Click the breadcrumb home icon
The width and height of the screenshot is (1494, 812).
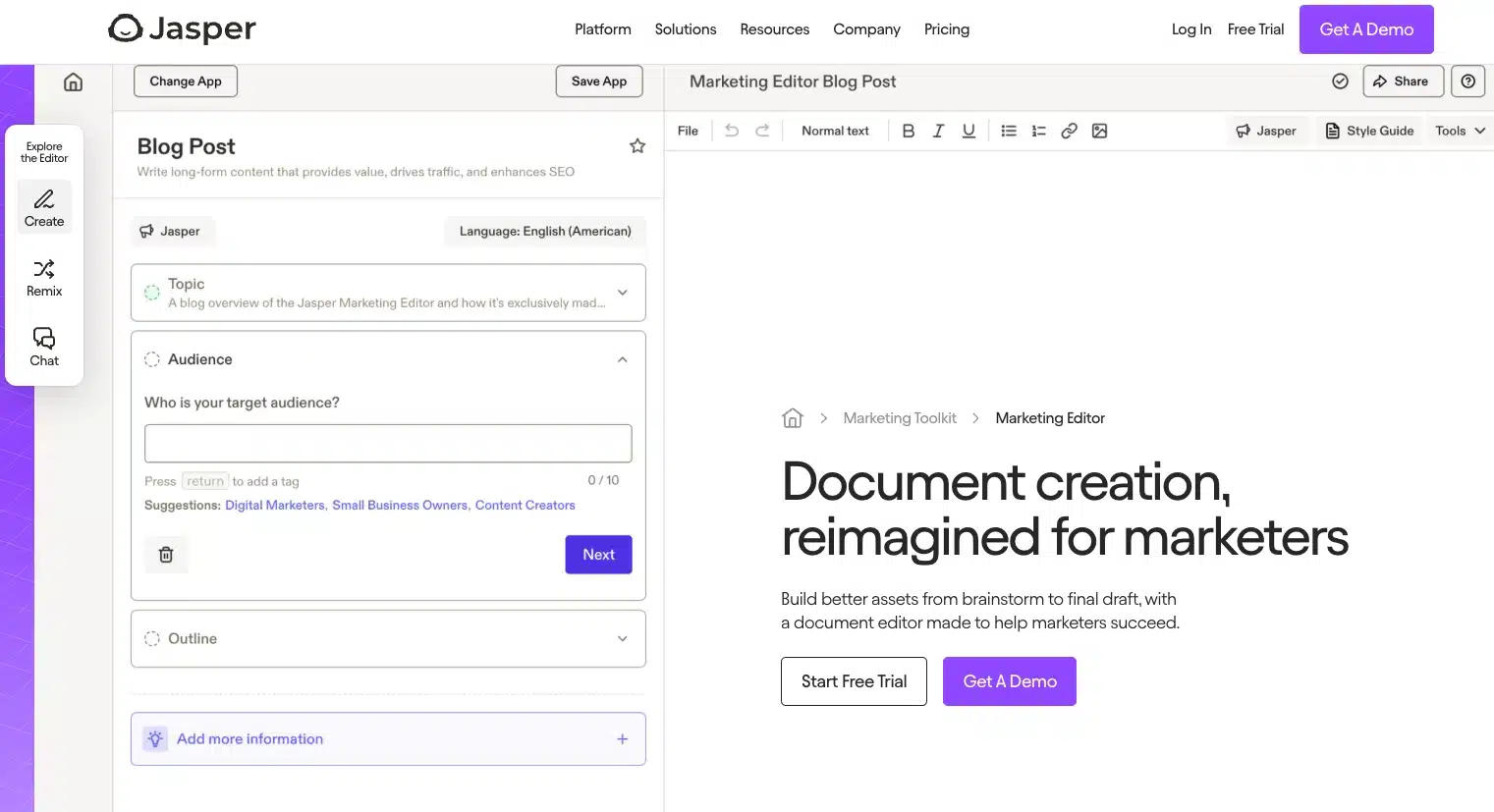pyautogui.click(x=793, y=418)
